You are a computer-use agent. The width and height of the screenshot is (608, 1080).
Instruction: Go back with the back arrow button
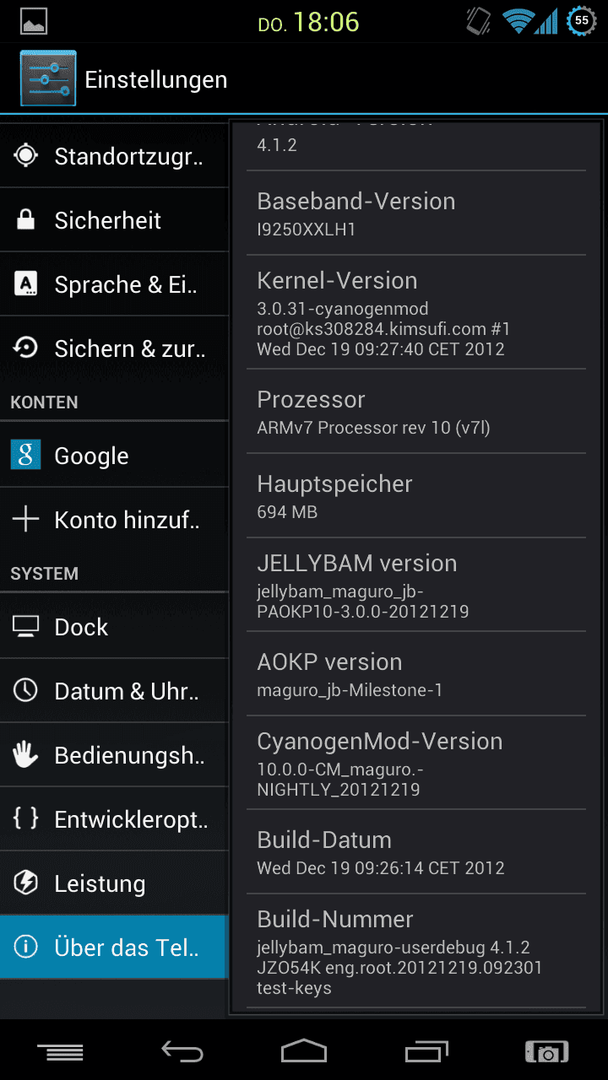pyautogui.click(x=182, y=1052)
